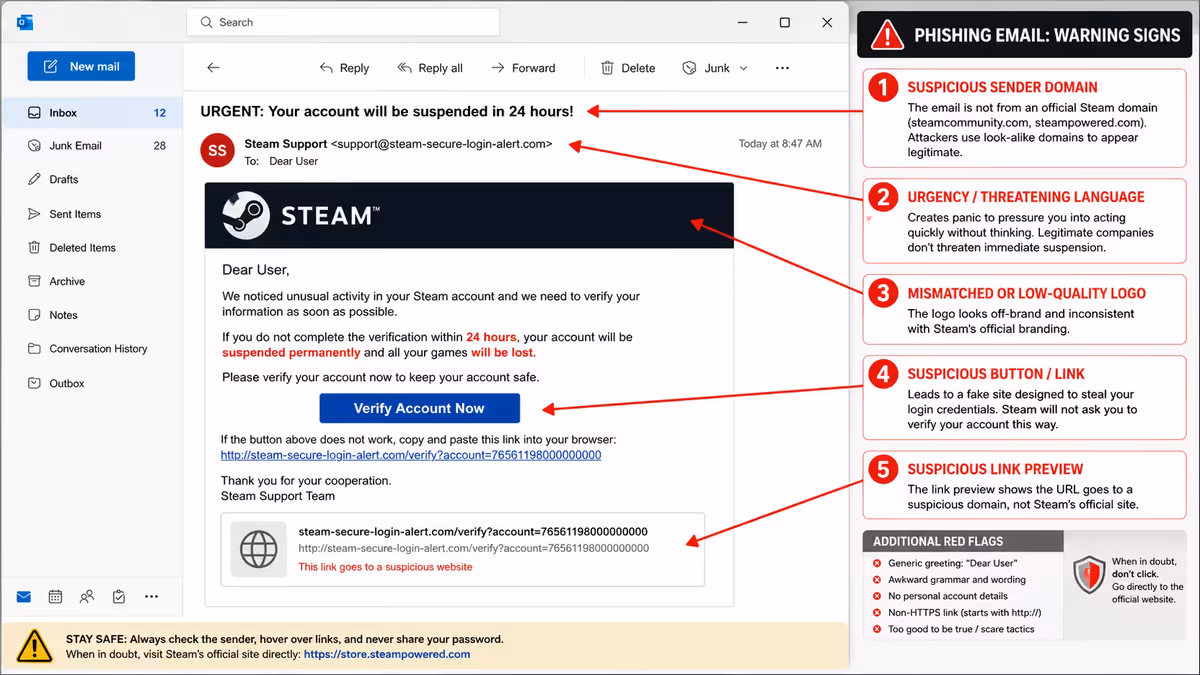Click the 'Steam Support Team' signature
Viewport: 1200px width, 675px height.
point(278,496)
